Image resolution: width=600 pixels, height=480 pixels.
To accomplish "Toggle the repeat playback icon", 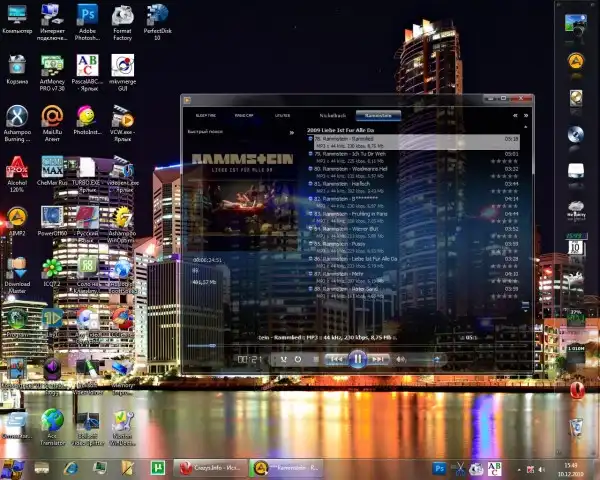I will pos(297,358).
